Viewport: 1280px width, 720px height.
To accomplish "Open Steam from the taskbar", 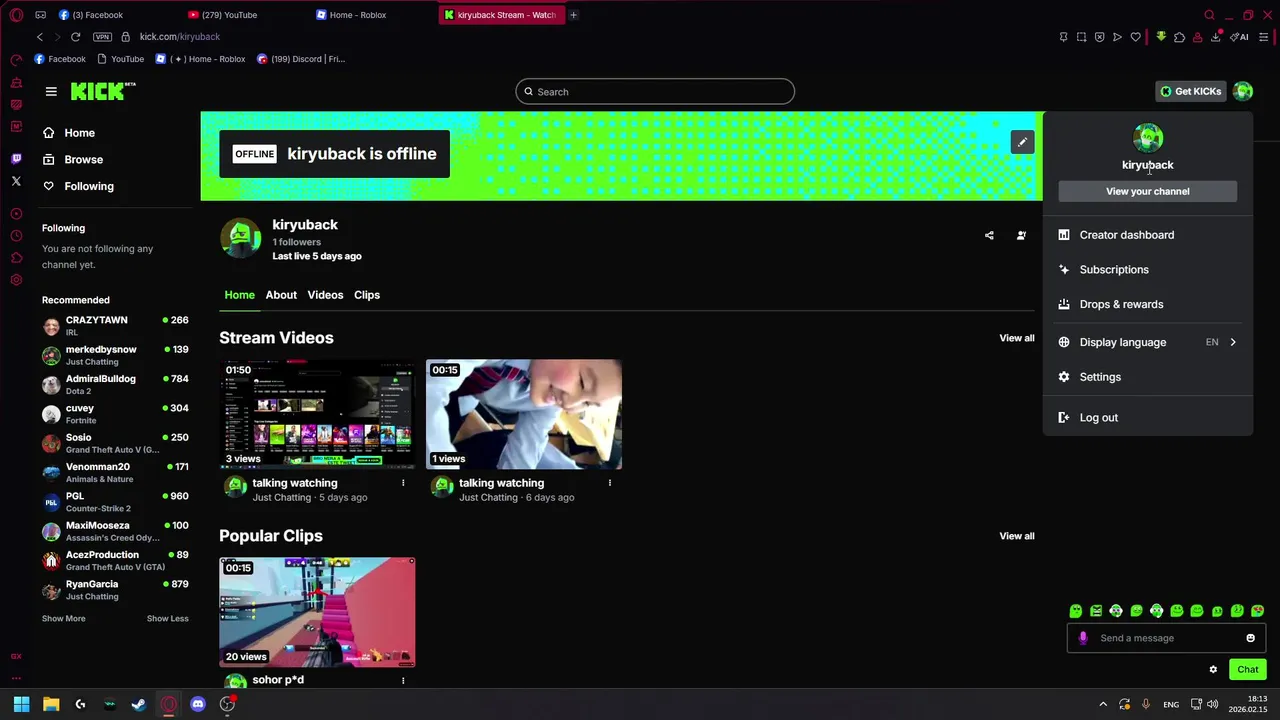I will click(x=139, y=704).
